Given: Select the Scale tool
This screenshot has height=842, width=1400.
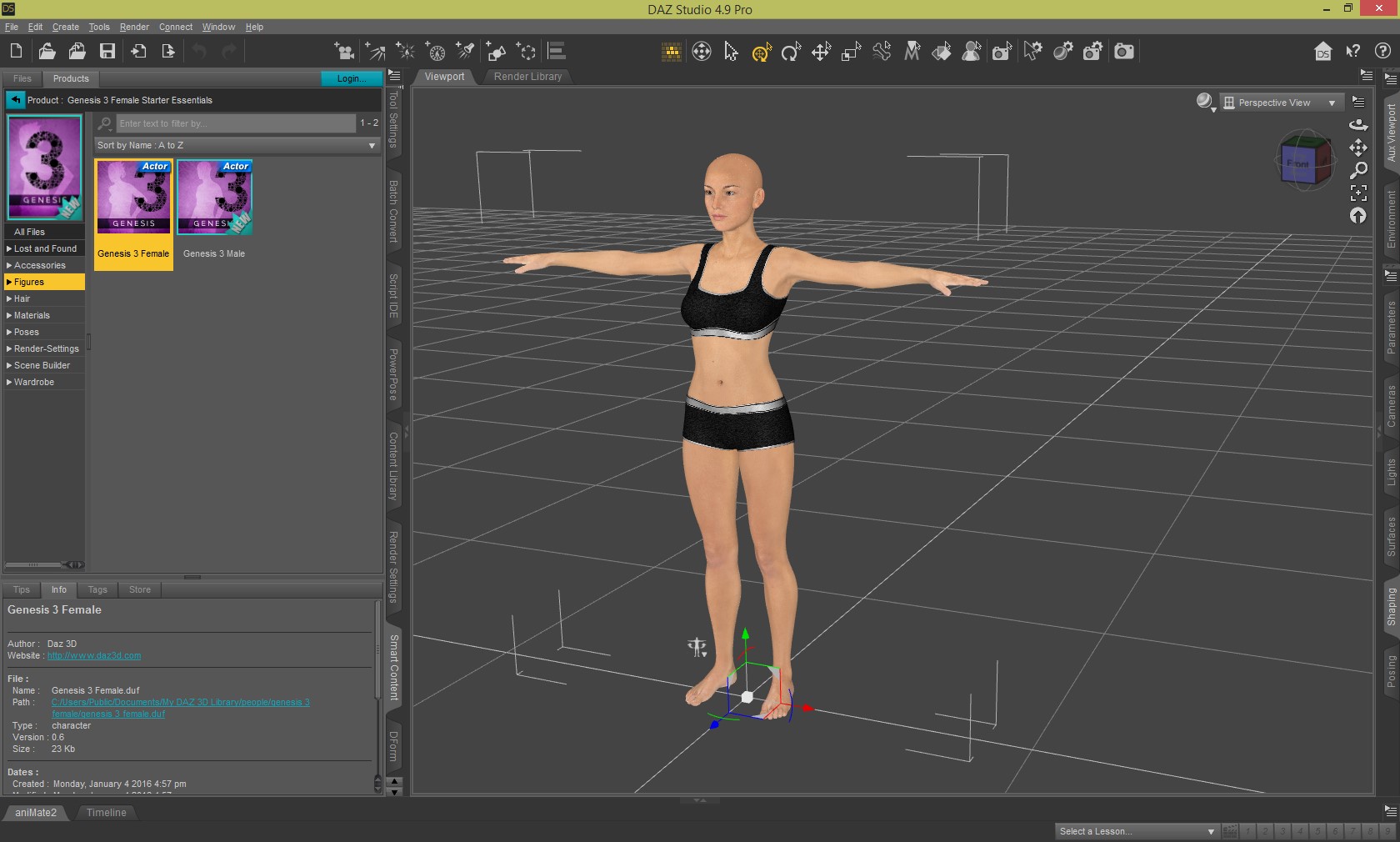Looking at the screenshot, I should click(851, 52).
